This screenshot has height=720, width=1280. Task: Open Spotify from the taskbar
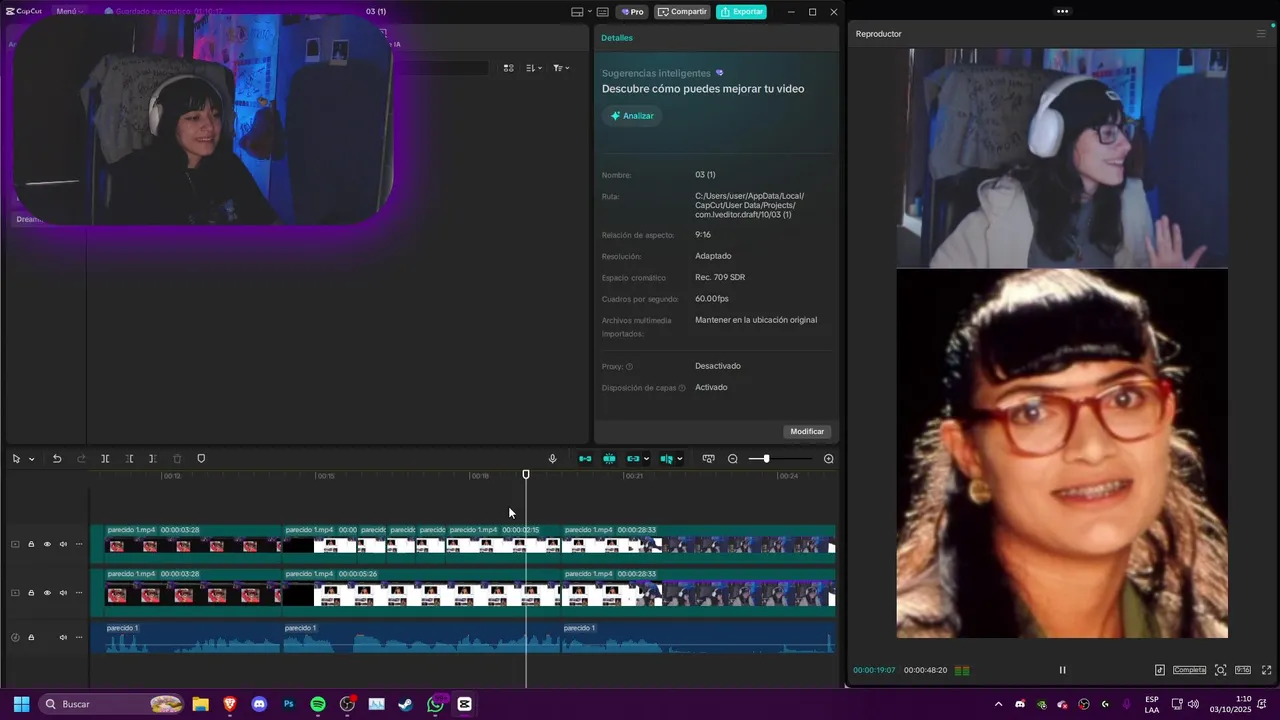(318, 704)
